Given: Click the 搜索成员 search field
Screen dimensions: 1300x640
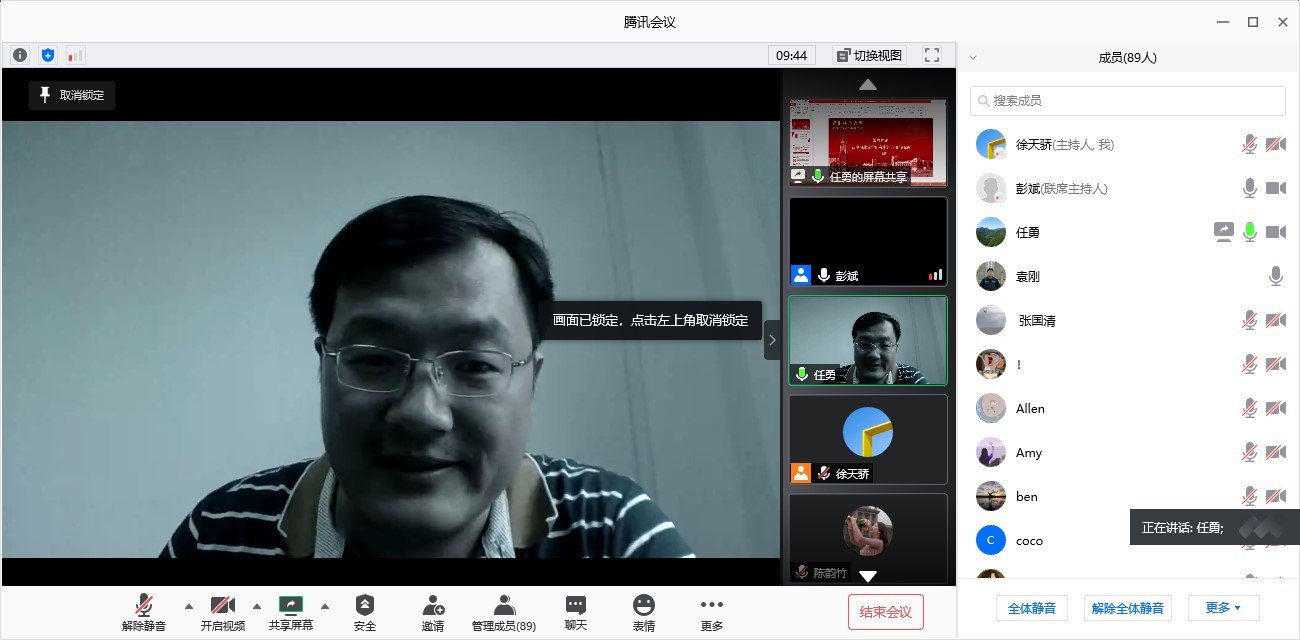Looking at the screenshot, I should click(1127, 100).
